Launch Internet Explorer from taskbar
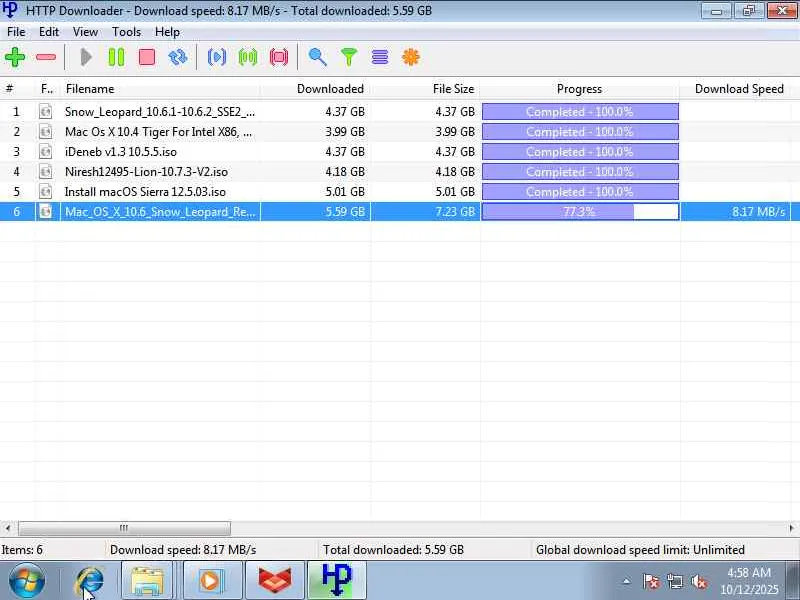 [90, 581]
